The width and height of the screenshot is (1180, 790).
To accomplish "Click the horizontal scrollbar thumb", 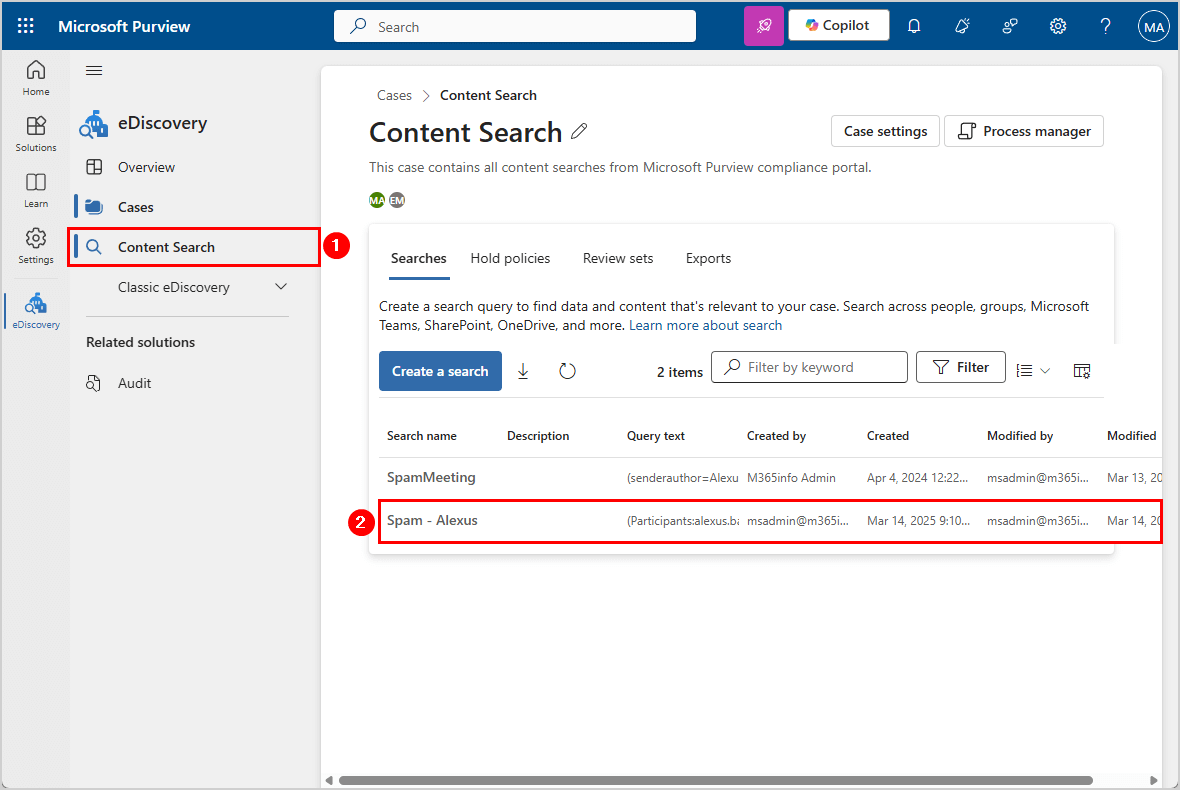I will (715, 780).
